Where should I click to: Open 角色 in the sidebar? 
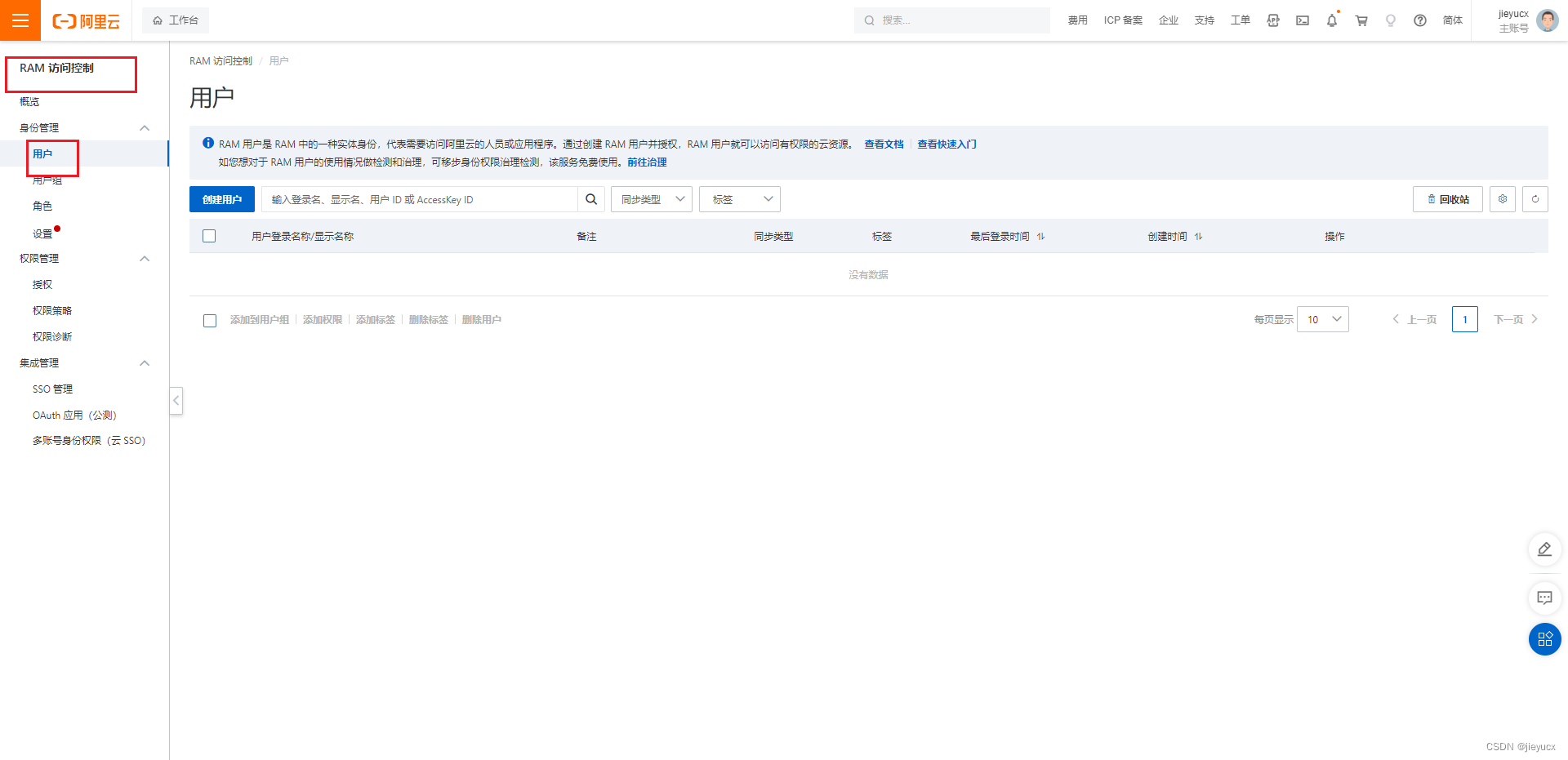tap(42, 207)
